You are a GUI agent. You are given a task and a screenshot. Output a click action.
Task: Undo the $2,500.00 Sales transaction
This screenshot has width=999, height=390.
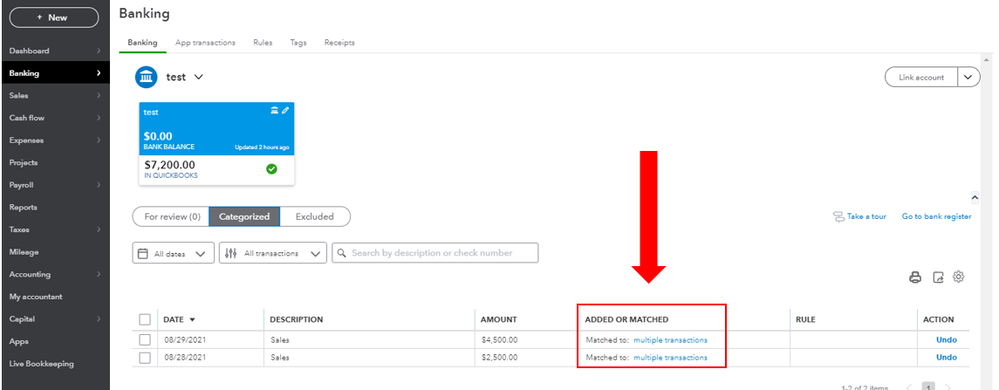(x=946, y=358)
